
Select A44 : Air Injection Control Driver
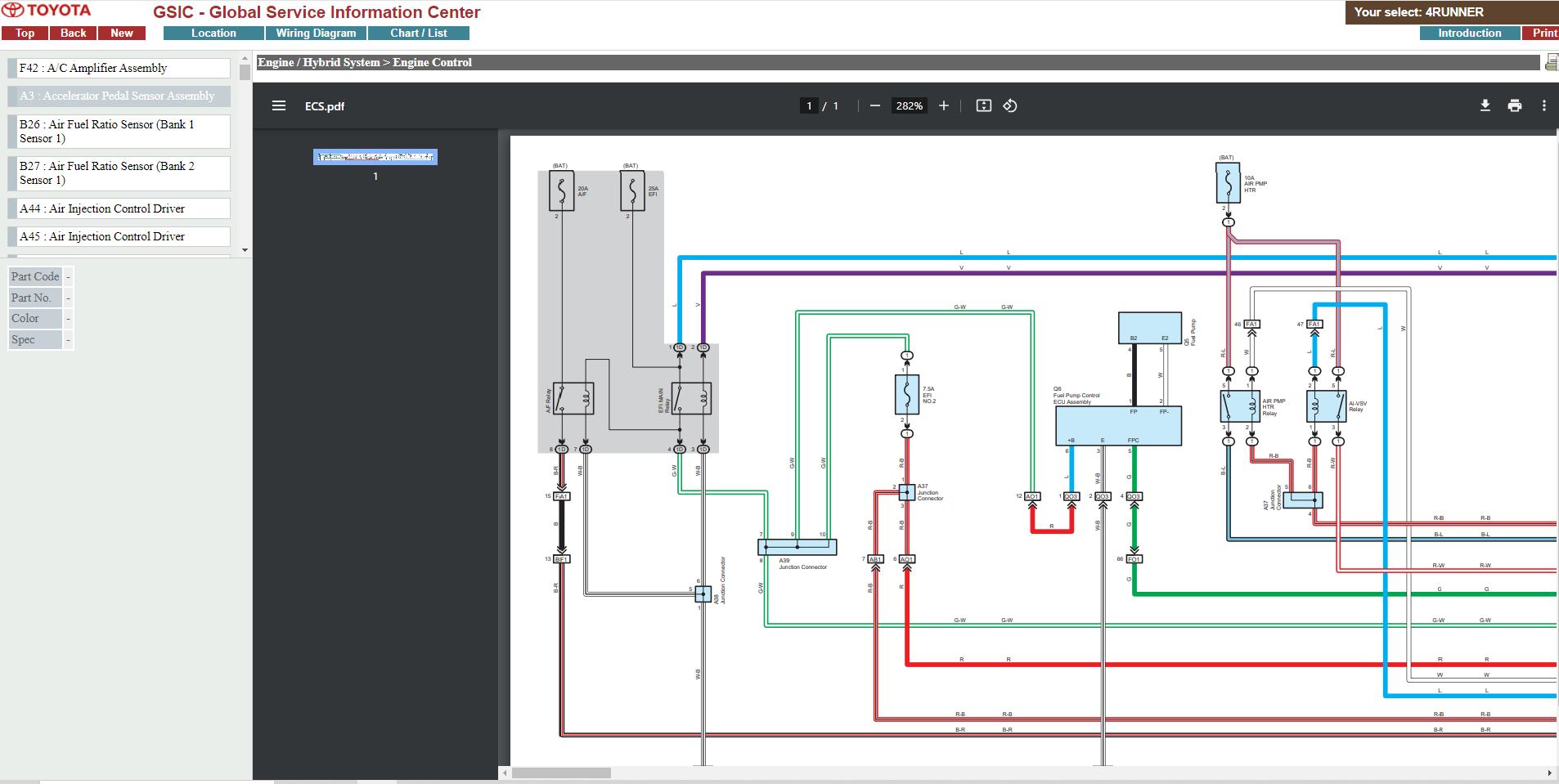[x=119, y=208]
